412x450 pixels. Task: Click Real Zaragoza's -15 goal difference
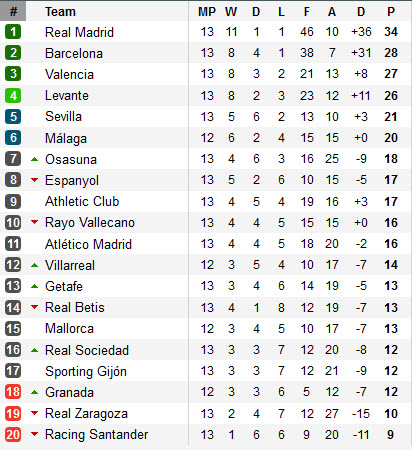[361, 414]
